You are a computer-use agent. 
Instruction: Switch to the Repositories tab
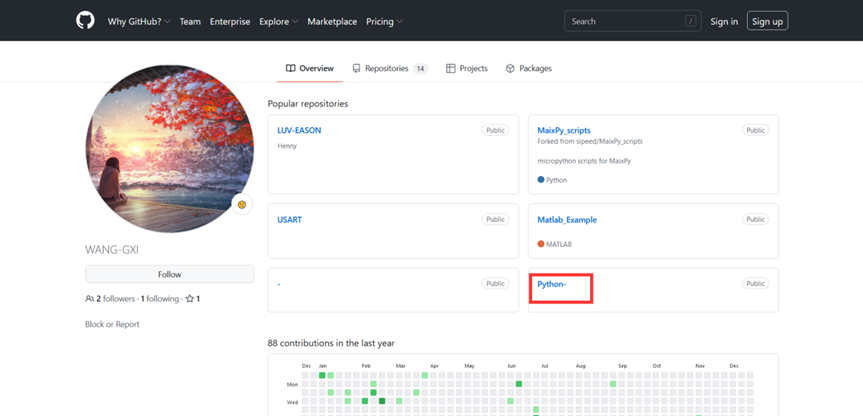coord(388,69)
